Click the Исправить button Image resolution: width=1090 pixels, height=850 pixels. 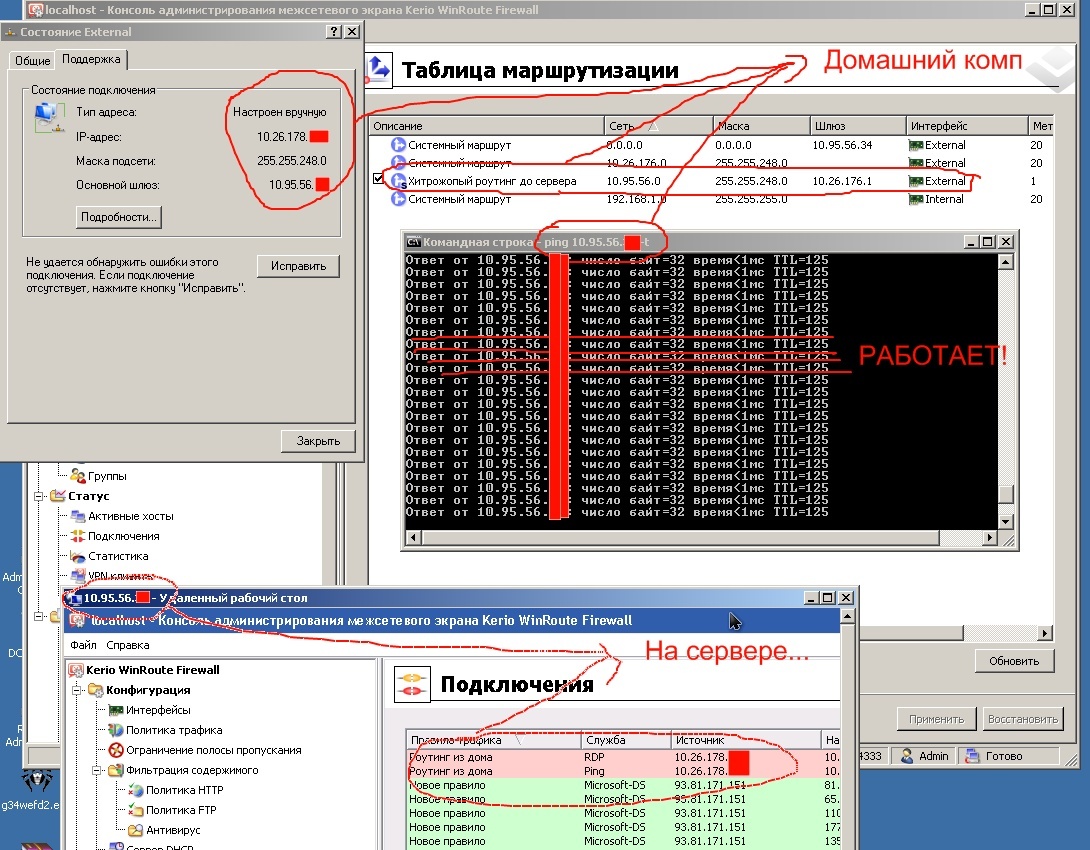point(298,266)
